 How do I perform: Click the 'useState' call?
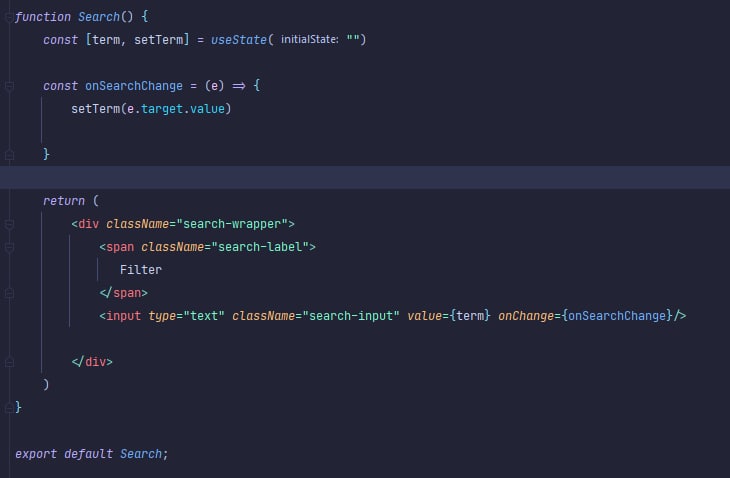238,40
